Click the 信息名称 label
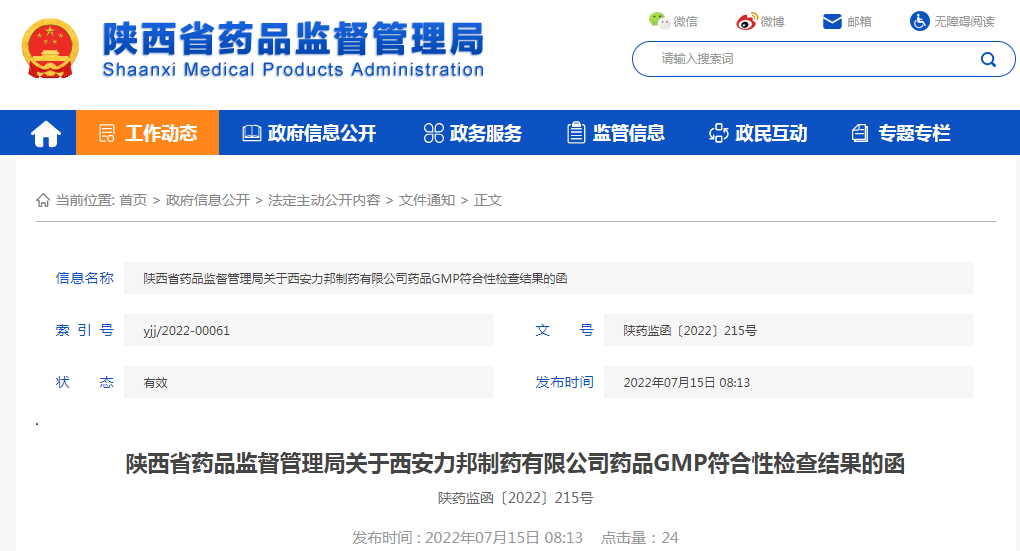 (85, 278)
